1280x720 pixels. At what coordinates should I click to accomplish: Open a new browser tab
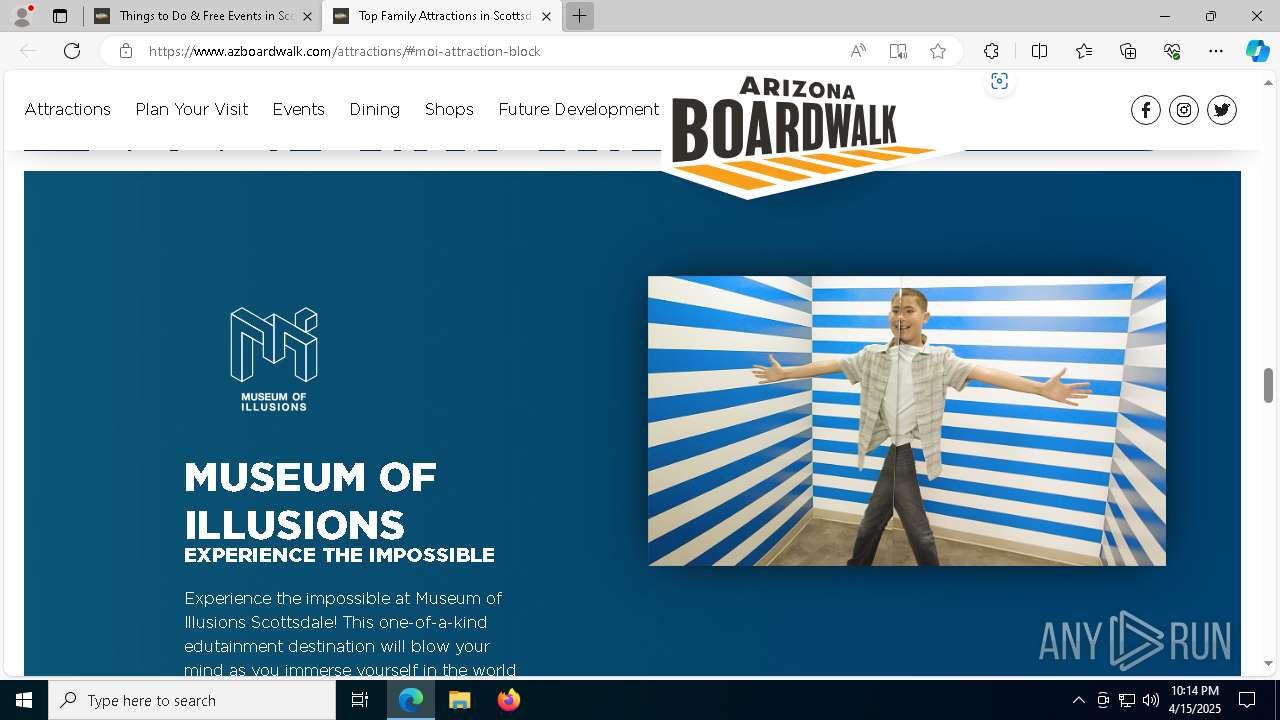tap(579, 16)
